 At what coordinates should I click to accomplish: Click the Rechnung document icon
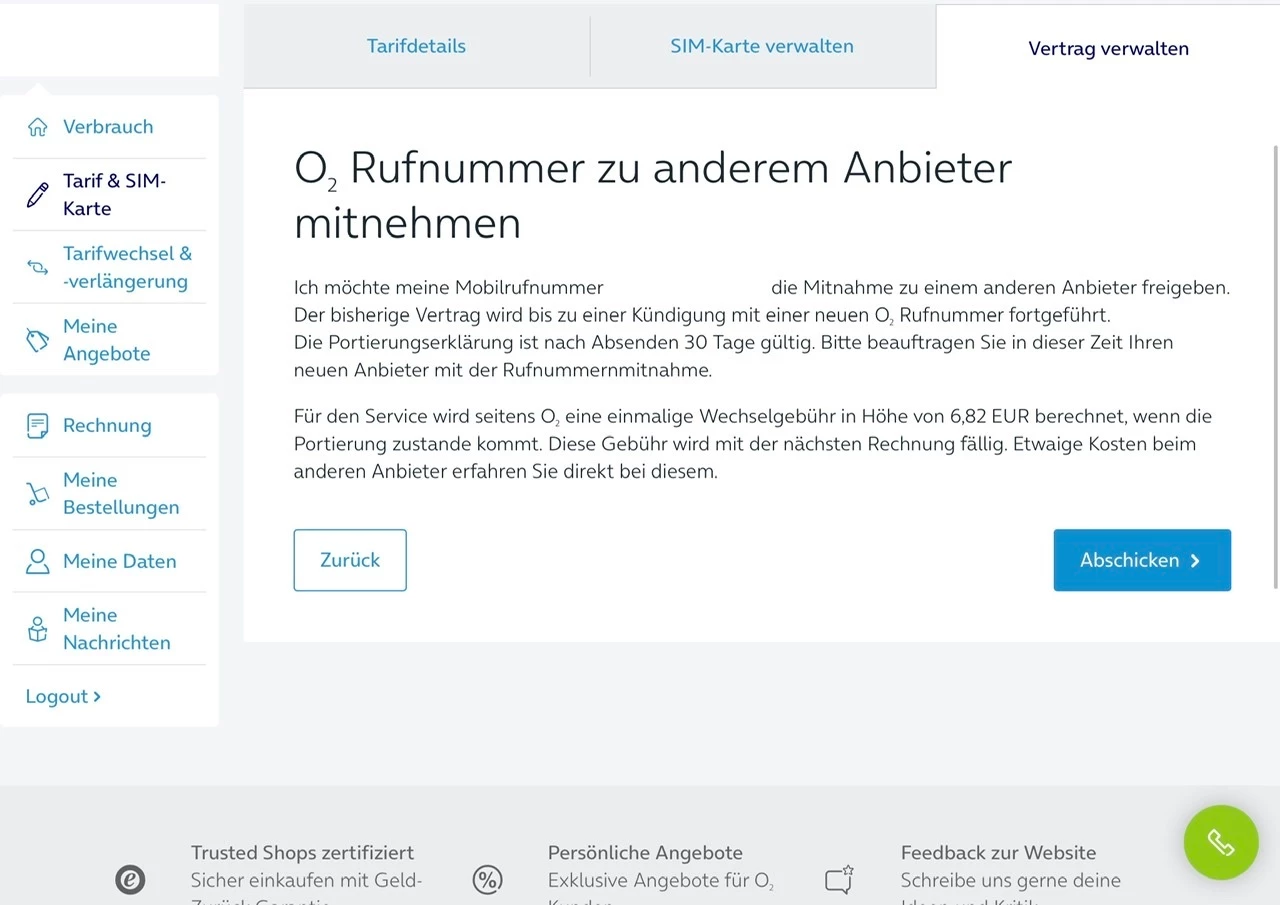click(x=38, y=426)
